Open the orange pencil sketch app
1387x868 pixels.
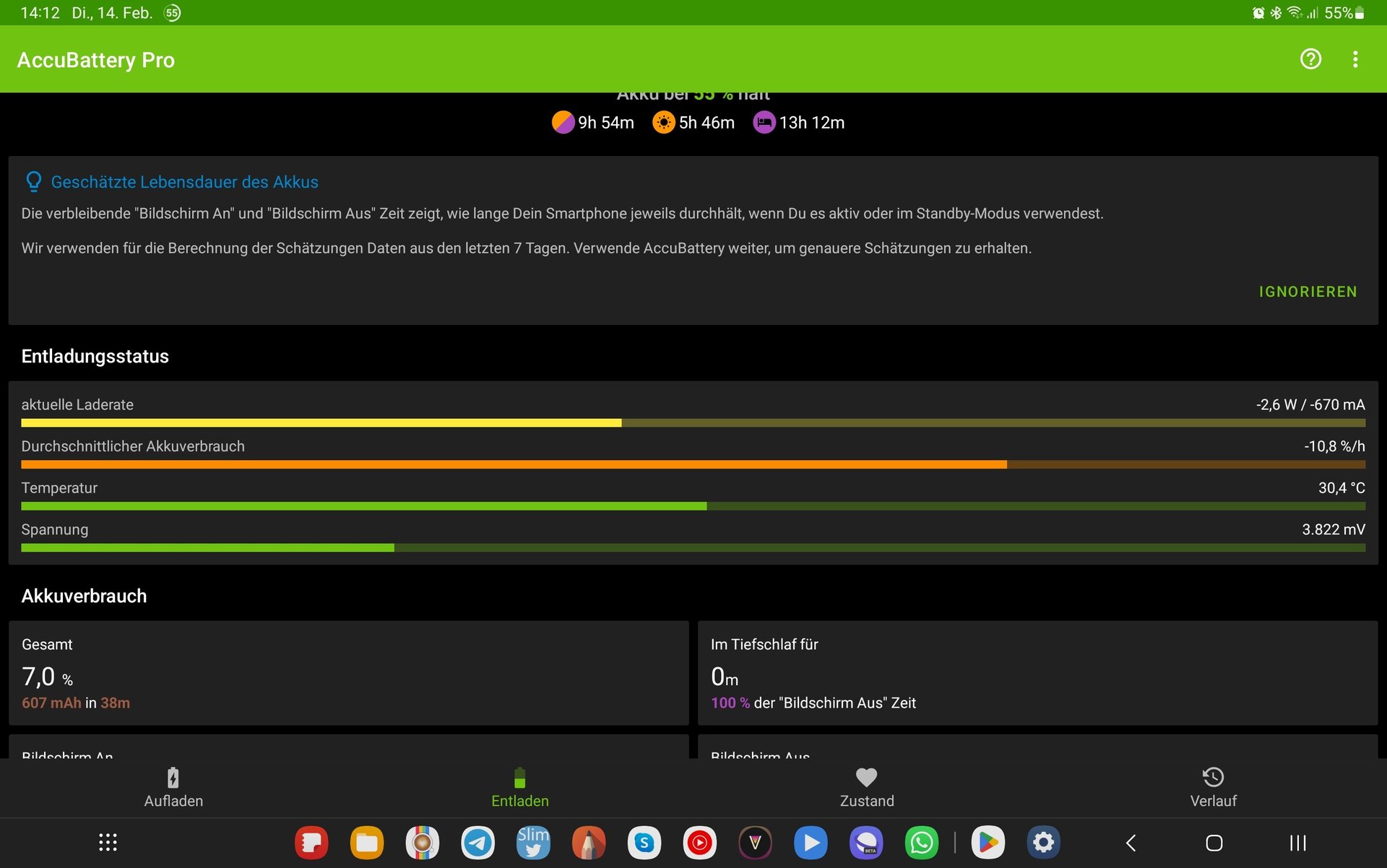point(589,843)
